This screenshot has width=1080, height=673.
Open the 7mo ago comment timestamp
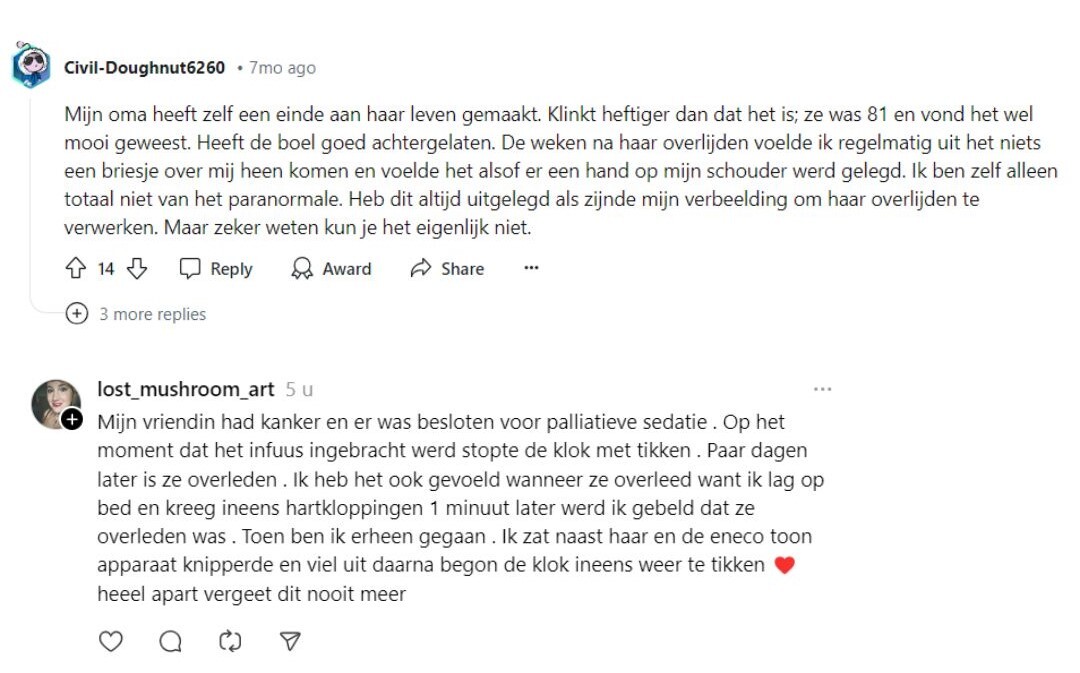pos(282,68)
